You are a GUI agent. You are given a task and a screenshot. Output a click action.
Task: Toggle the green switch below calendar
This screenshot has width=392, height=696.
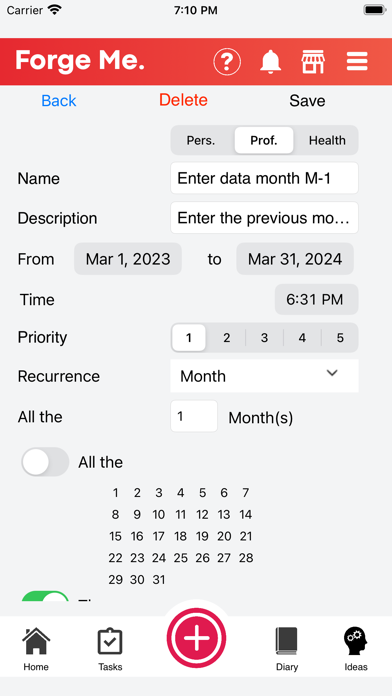tap(45, 596)
